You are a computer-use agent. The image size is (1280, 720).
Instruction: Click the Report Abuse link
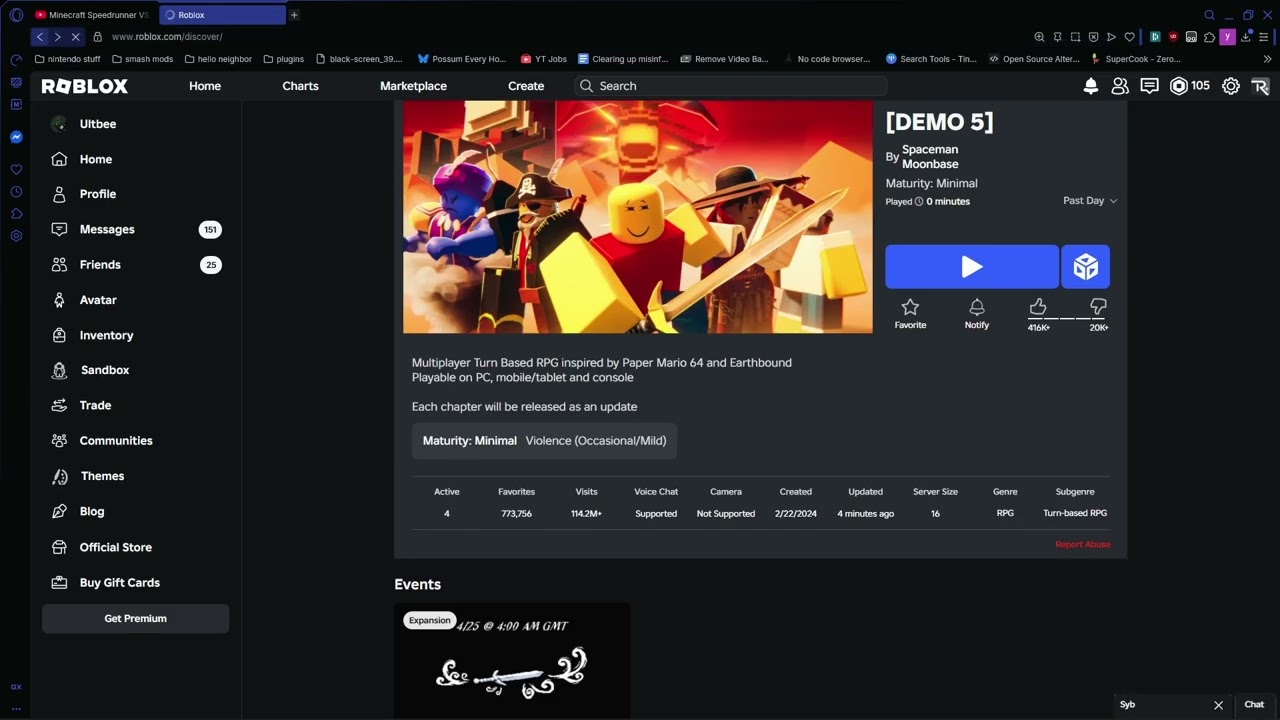point(1082,544)
